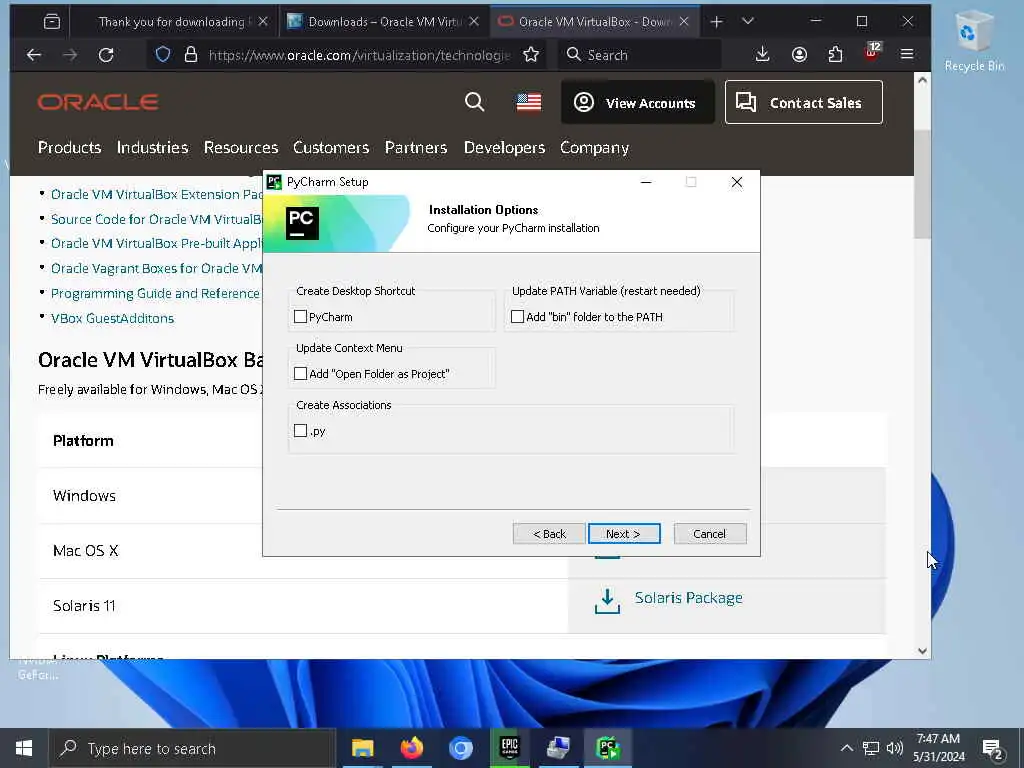Download the Solaris Package

coord(688,598)
